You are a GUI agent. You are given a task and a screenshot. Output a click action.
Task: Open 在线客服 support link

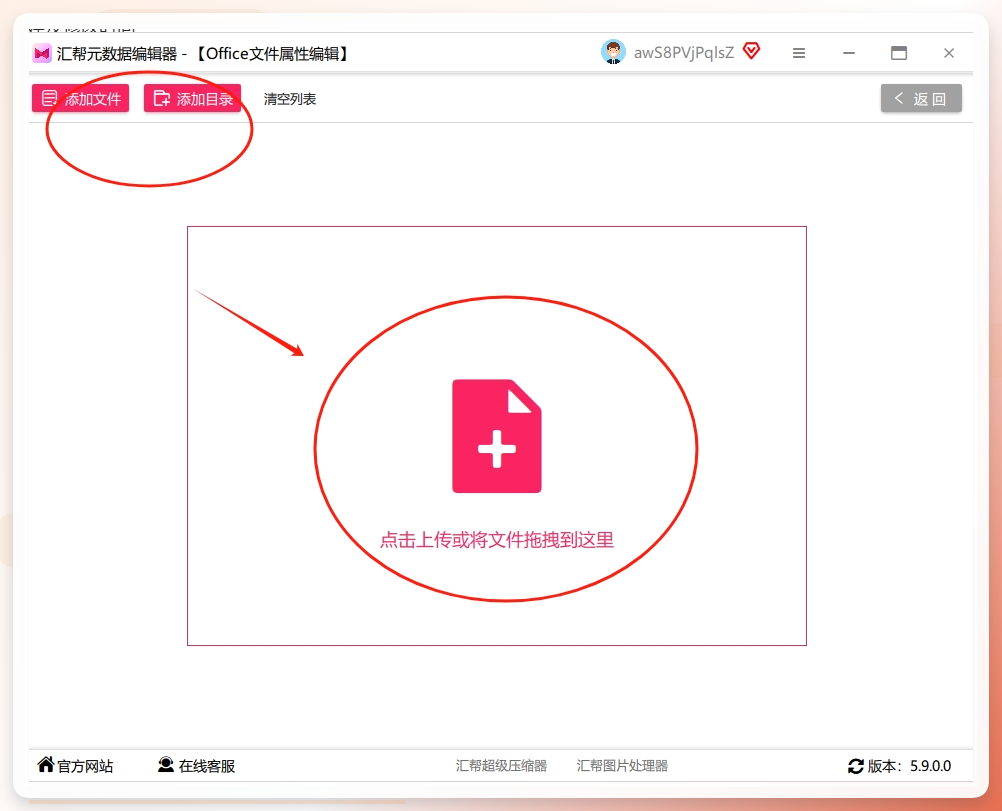point(197,766)
